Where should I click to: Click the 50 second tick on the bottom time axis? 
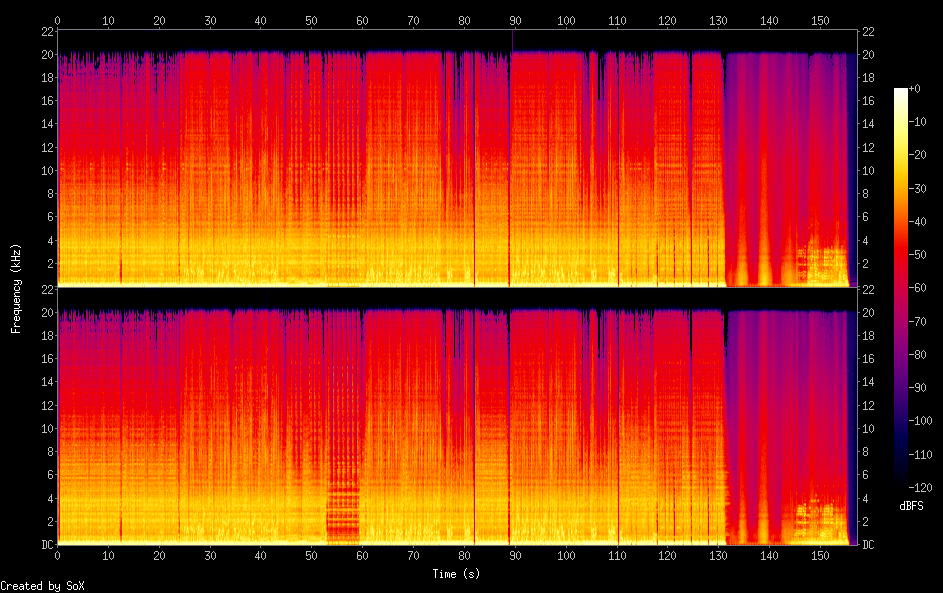312,555
